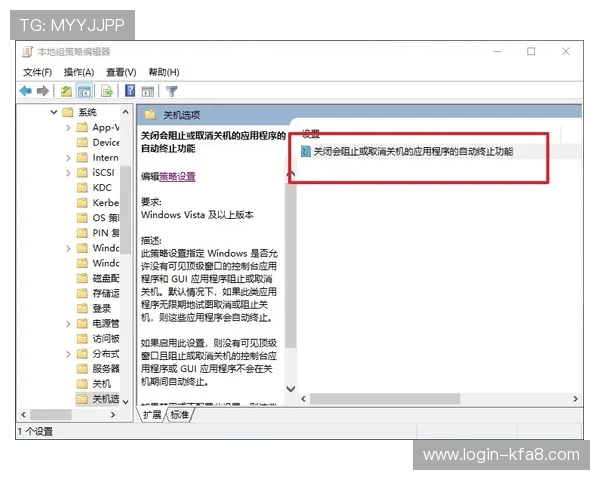Toggle the show/hide action pane icon
Viewport: 600px width, 480px height.
(x=148, y=91)
